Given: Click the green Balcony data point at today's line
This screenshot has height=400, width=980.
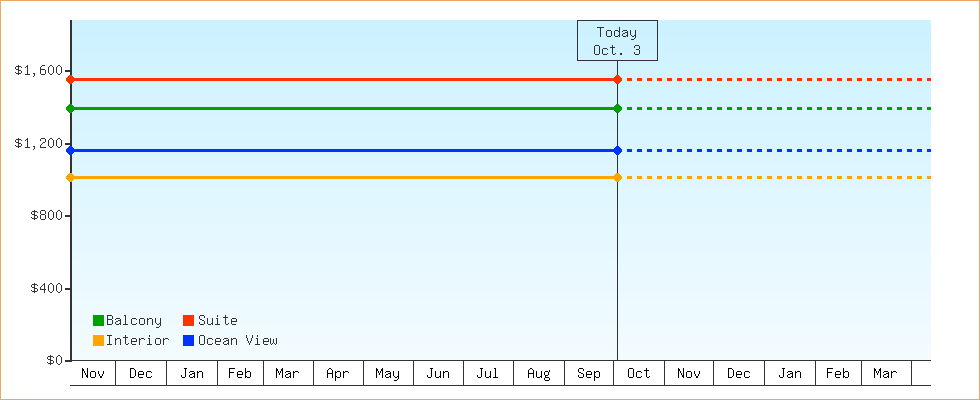Looking at the screenshot, I should pyautogui.click(x=617, y=108).
